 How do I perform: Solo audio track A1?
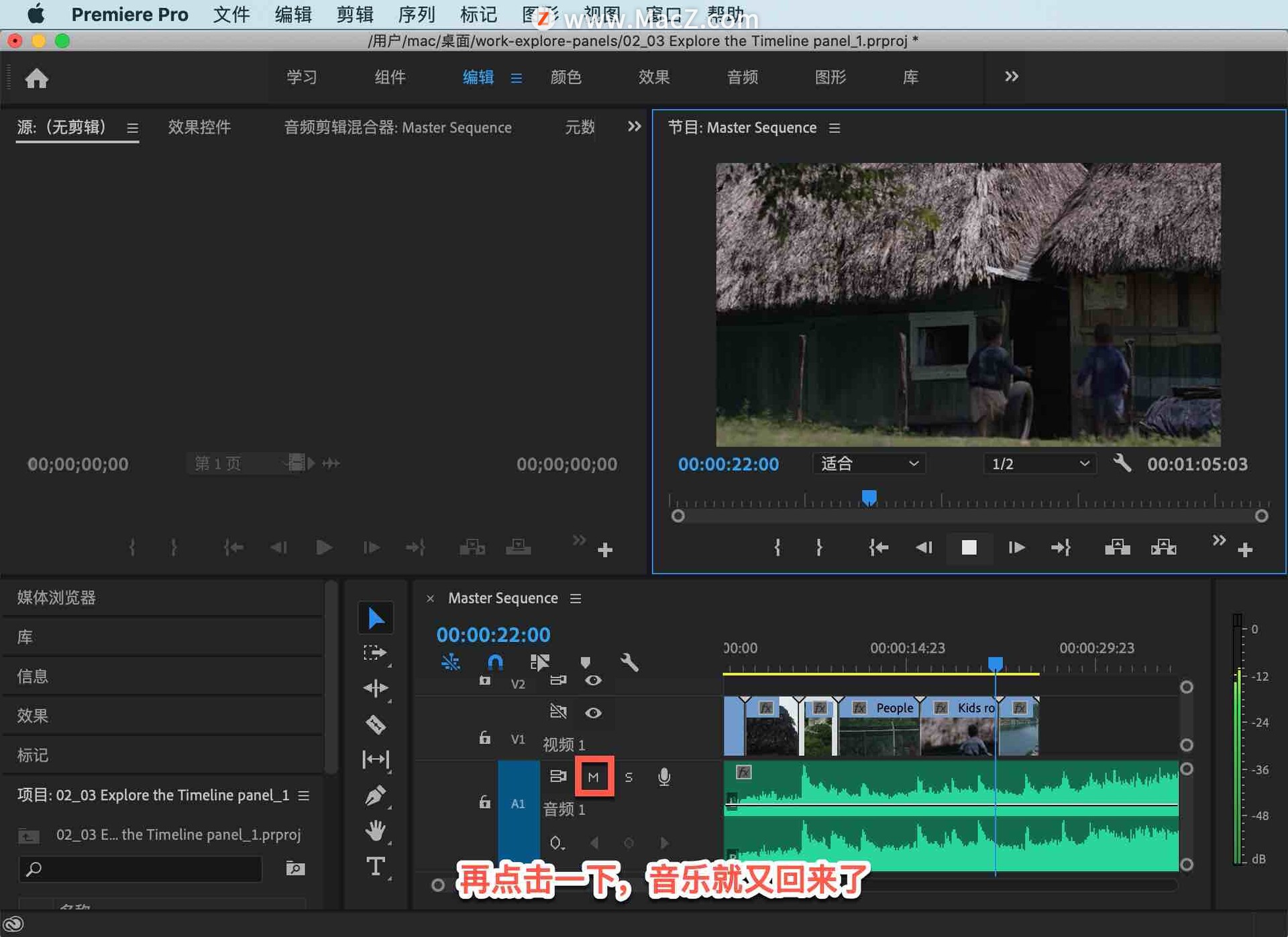(x=629, y=777)
